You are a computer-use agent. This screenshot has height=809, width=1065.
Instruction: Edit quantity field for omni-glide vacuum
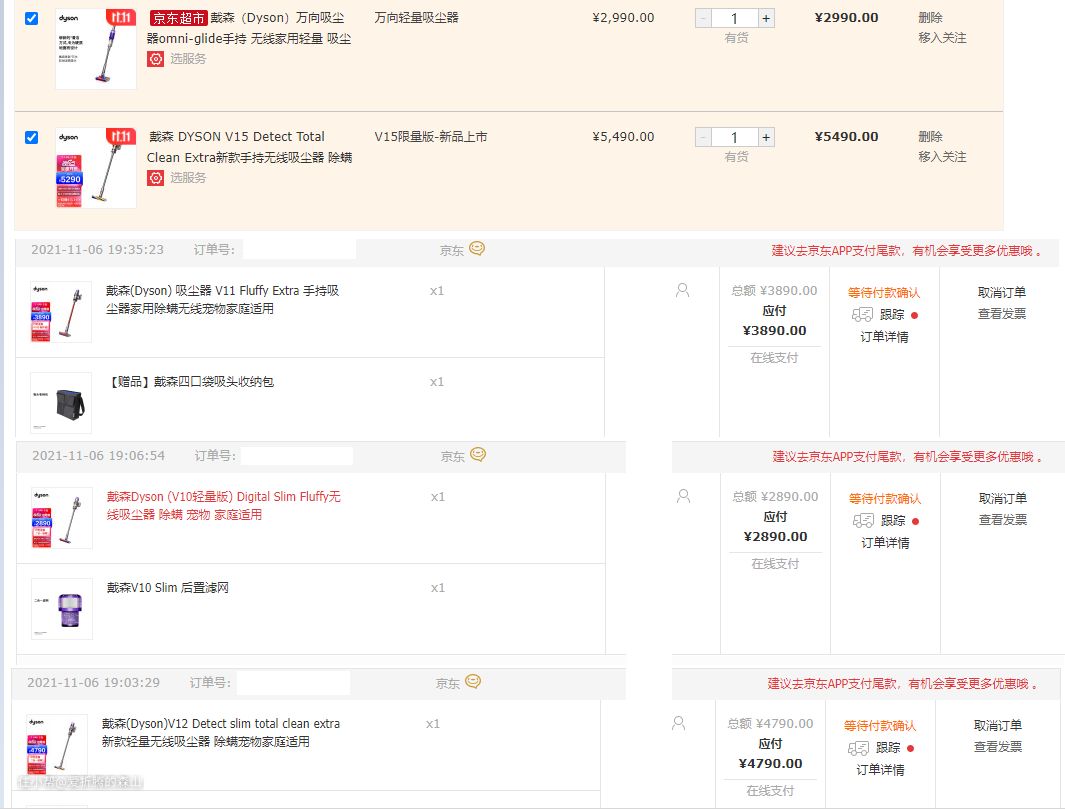click(x=734, y=18)
